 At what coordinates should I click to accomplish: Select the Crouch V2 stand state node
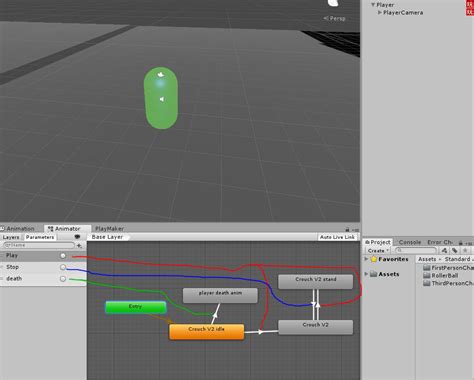pos(316,282)
